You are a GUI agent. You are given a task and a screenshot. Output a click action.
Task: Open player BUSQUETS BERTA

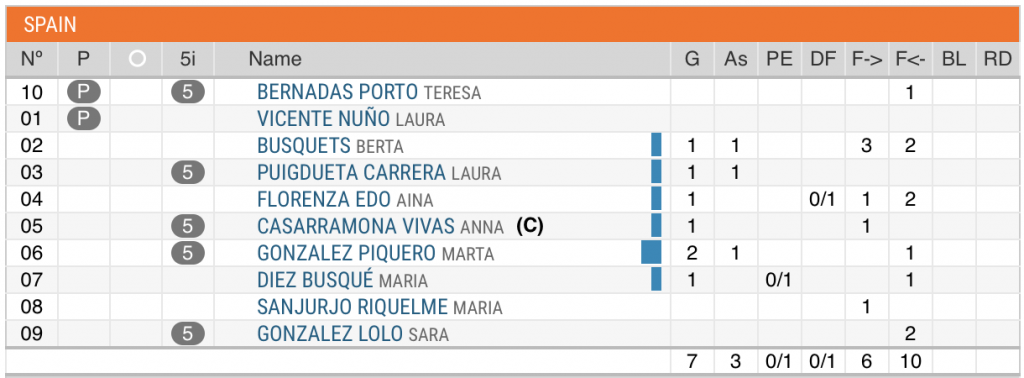coord(330,146)
